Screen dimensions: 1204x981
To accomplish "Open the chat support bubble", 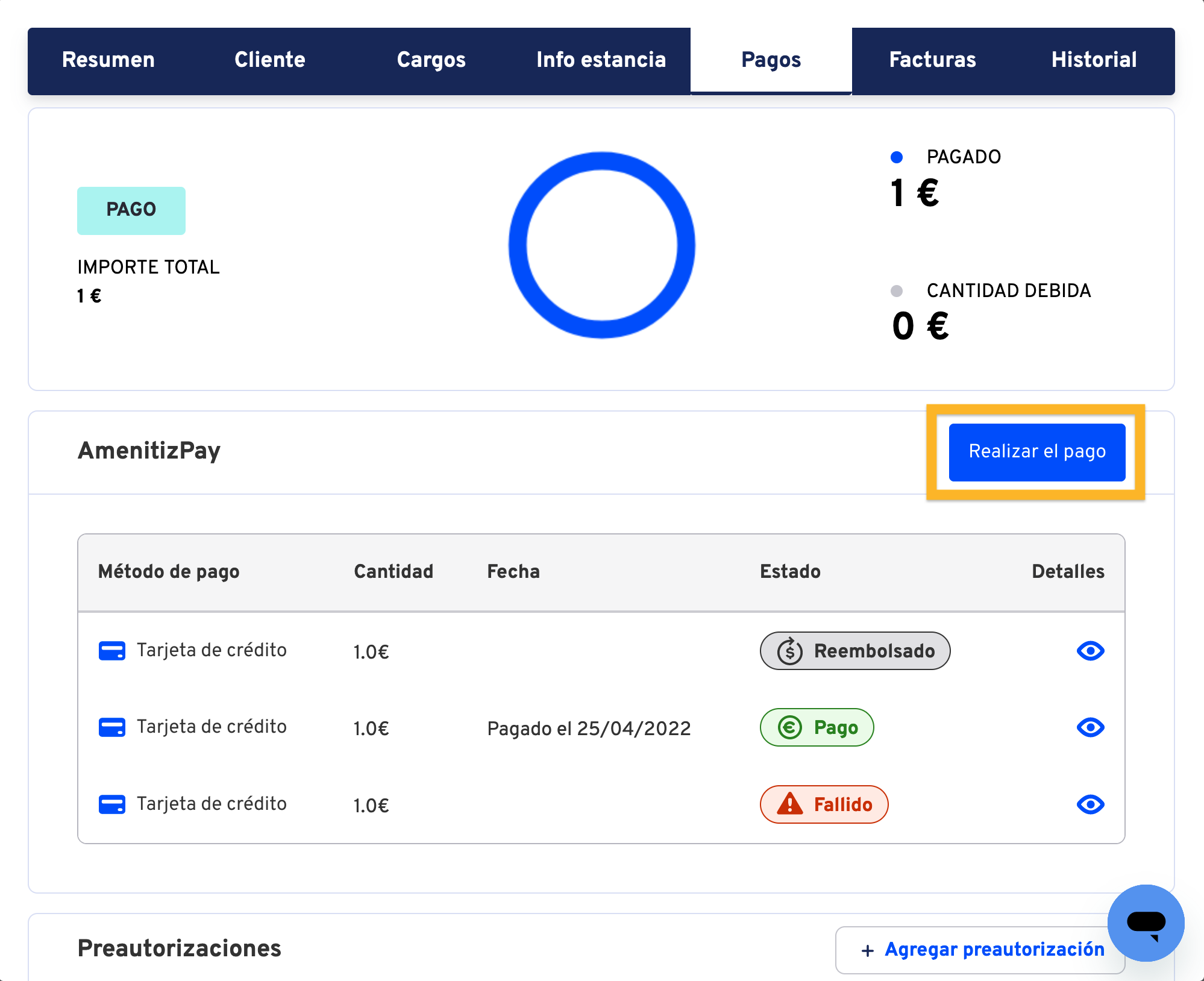I will click(1146, 923).
